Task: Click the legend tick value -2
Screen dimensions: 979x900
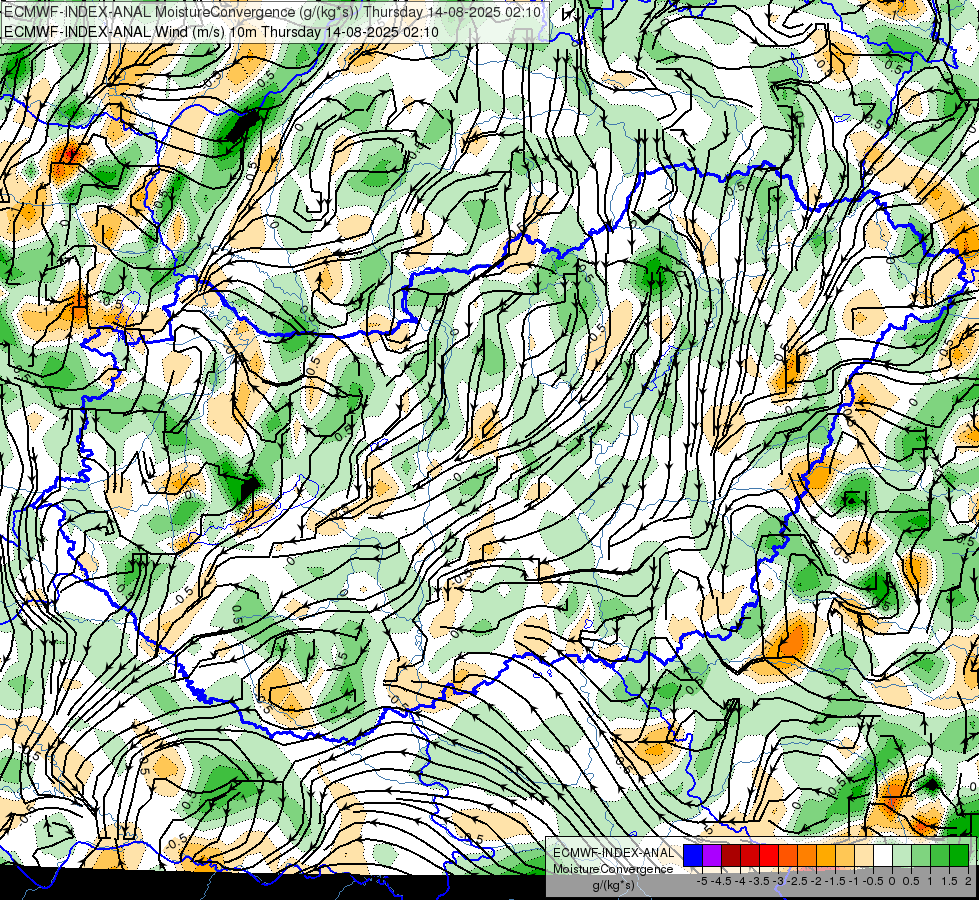Action: coord(816,881)
